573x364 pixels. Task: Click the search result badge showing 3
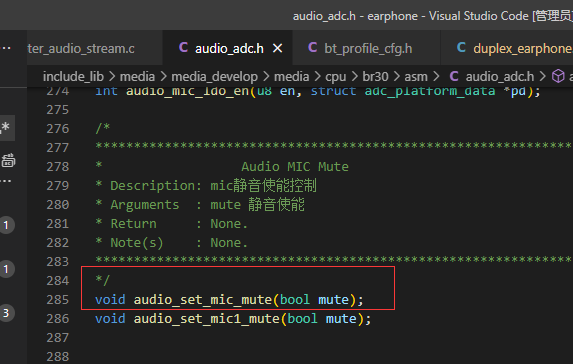(x=6, y=313)
